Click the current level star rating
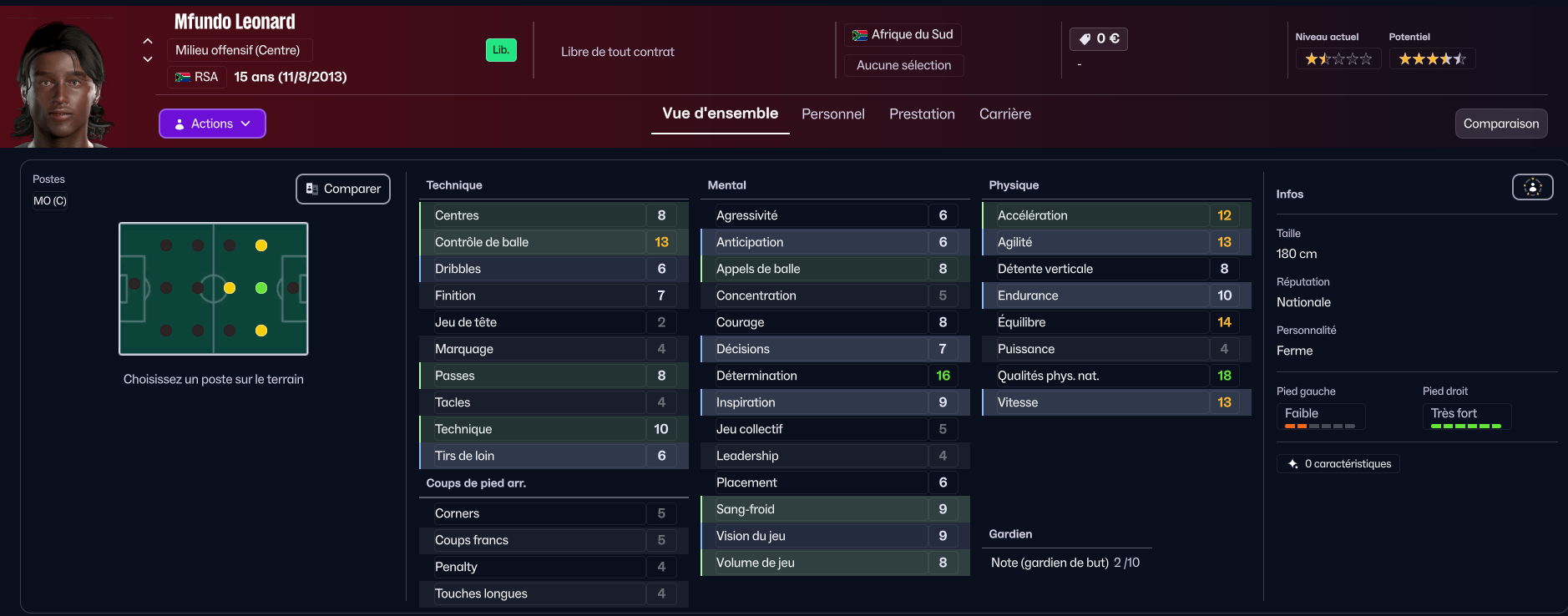The height and width of the screenshot is (616, 1568). pyautogui.click(x=1338, y=58)
